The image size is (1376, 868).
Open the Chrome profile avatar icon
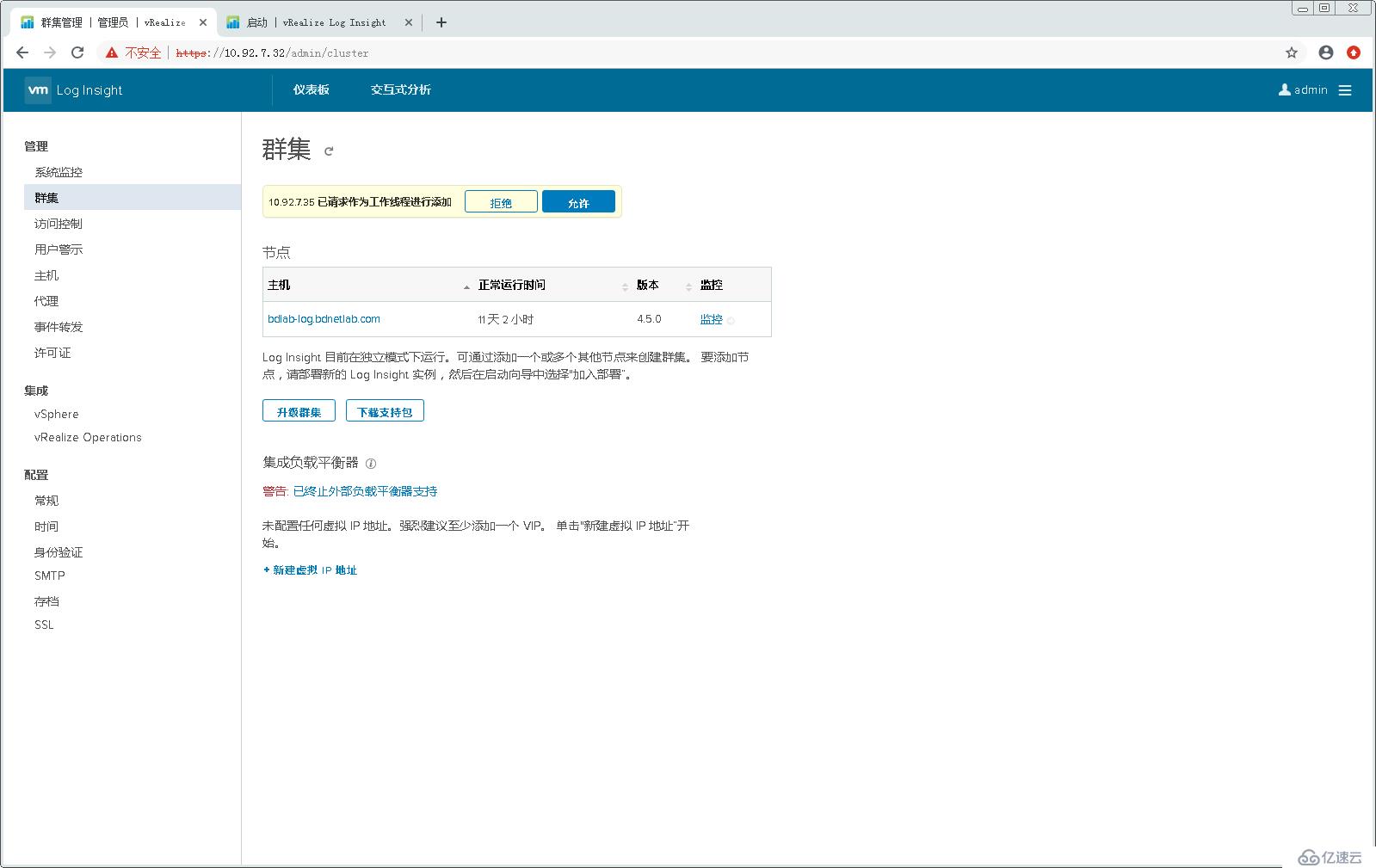[x=1326, y=52]
